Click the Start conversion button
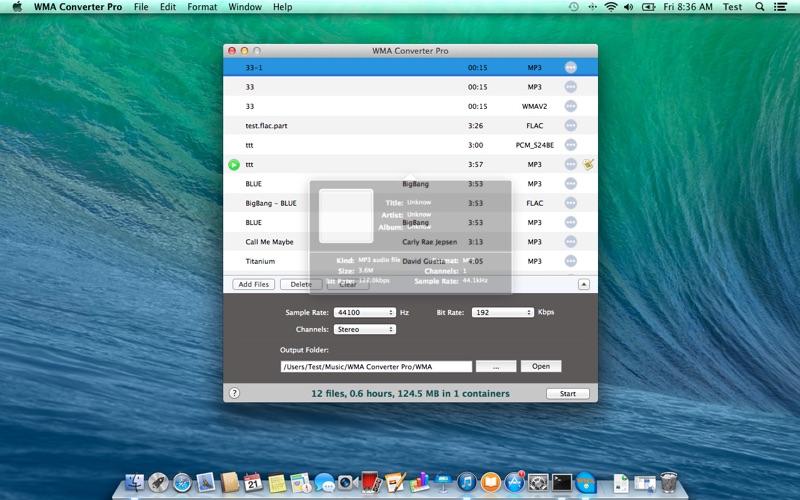 click(x=568, y=393)
